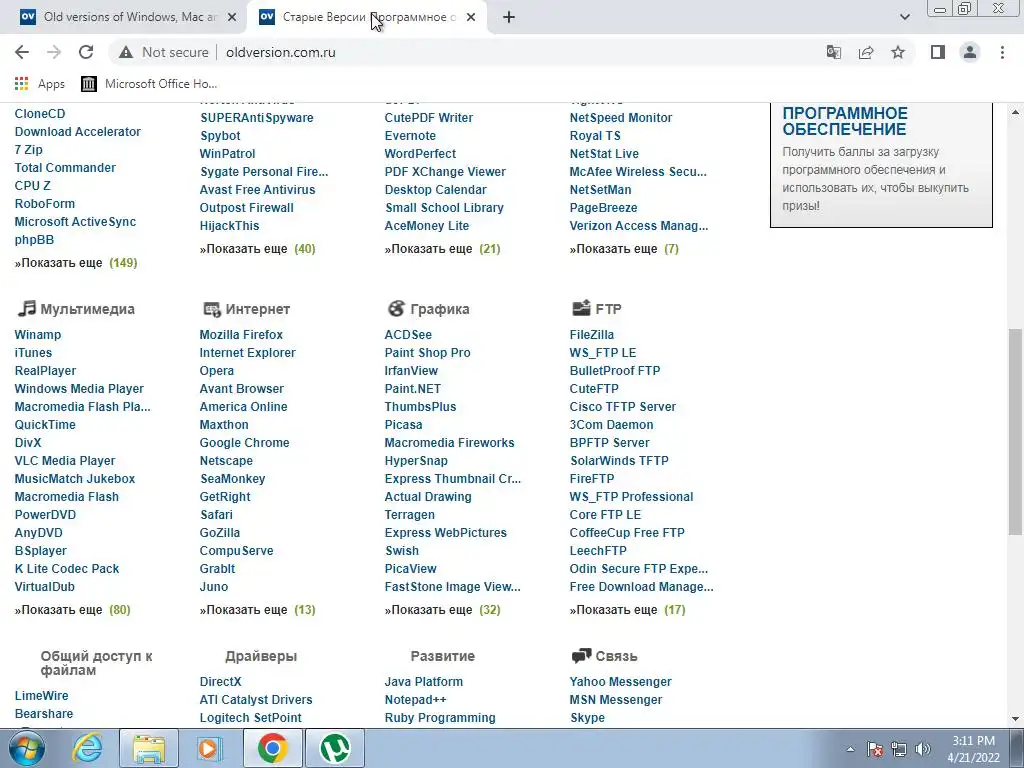Close the Old versions of Windows tab

232,18
